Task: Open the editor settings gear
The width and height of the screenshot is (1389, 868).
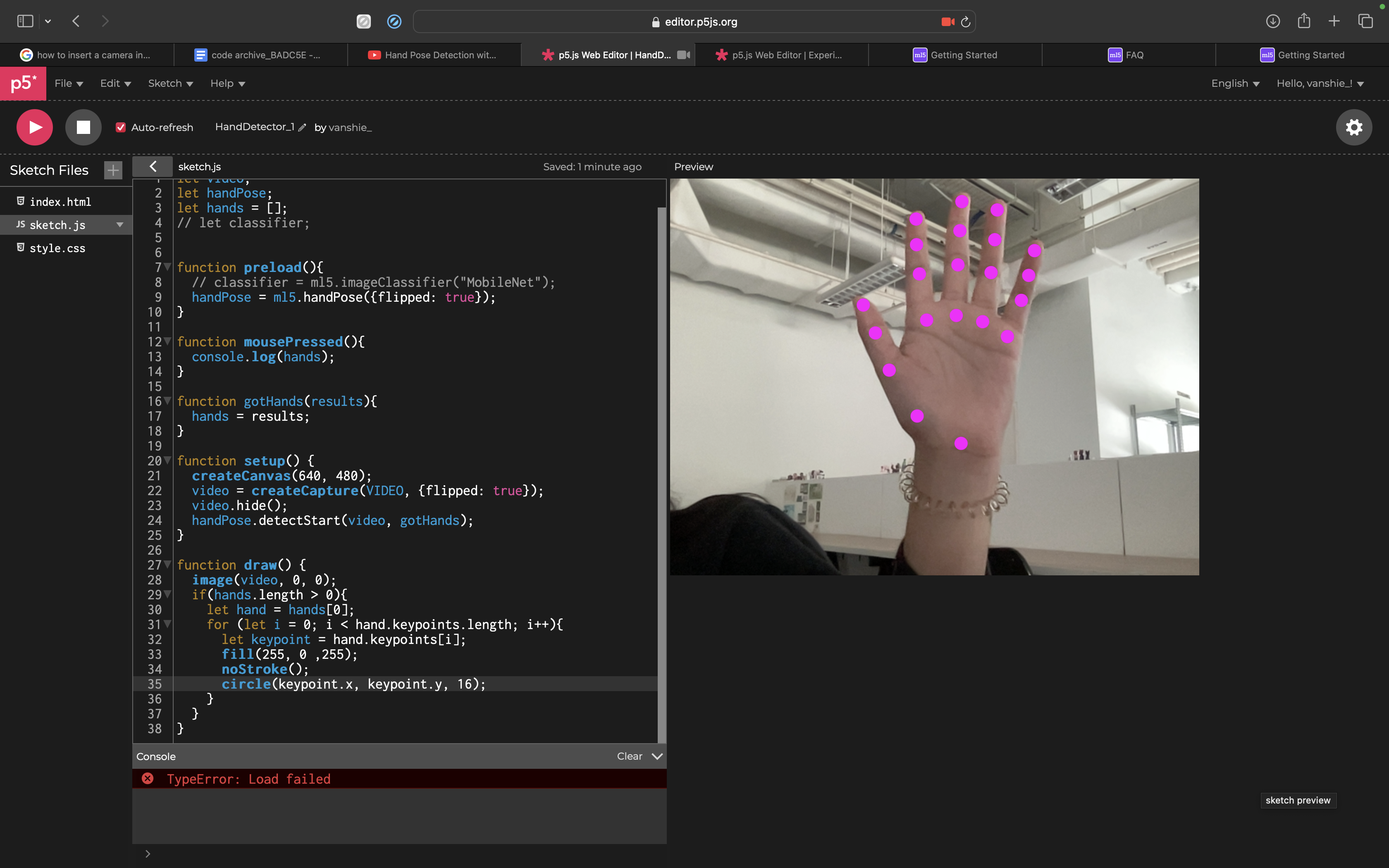Action: pyautogui.click(x=1353, y=127)
